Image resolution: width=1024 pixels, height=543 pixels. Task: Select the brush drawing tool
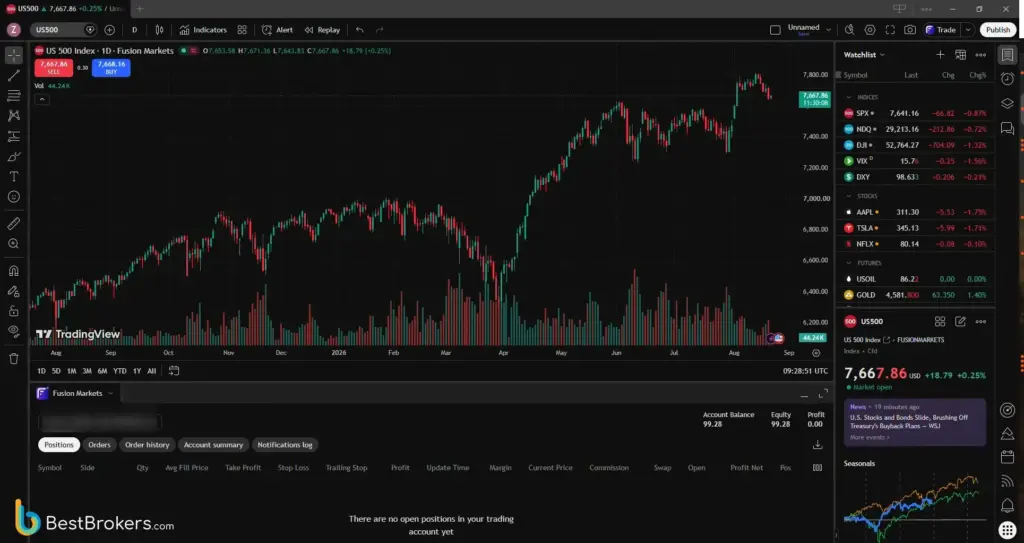pos(14,157)
